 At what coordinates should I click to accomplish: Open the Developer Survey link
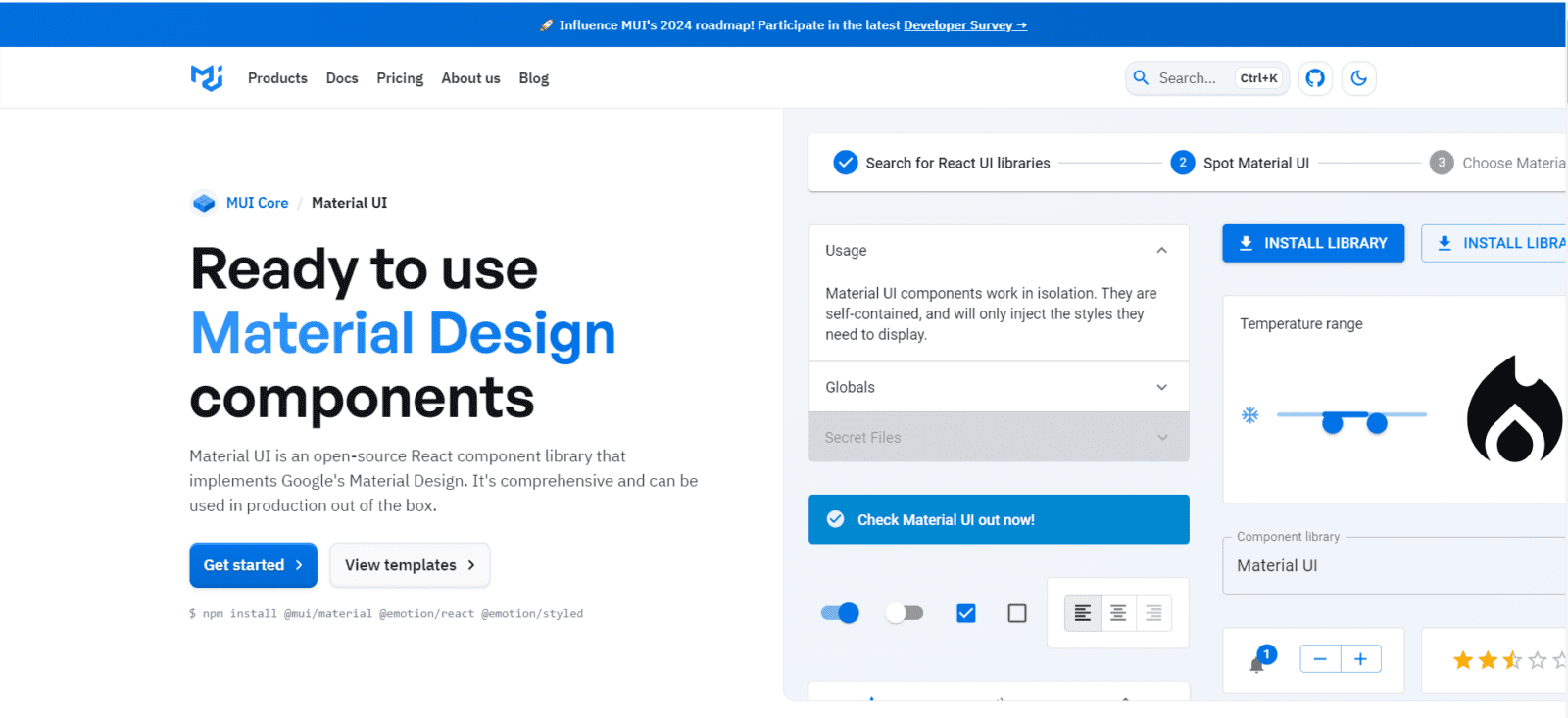965,25
